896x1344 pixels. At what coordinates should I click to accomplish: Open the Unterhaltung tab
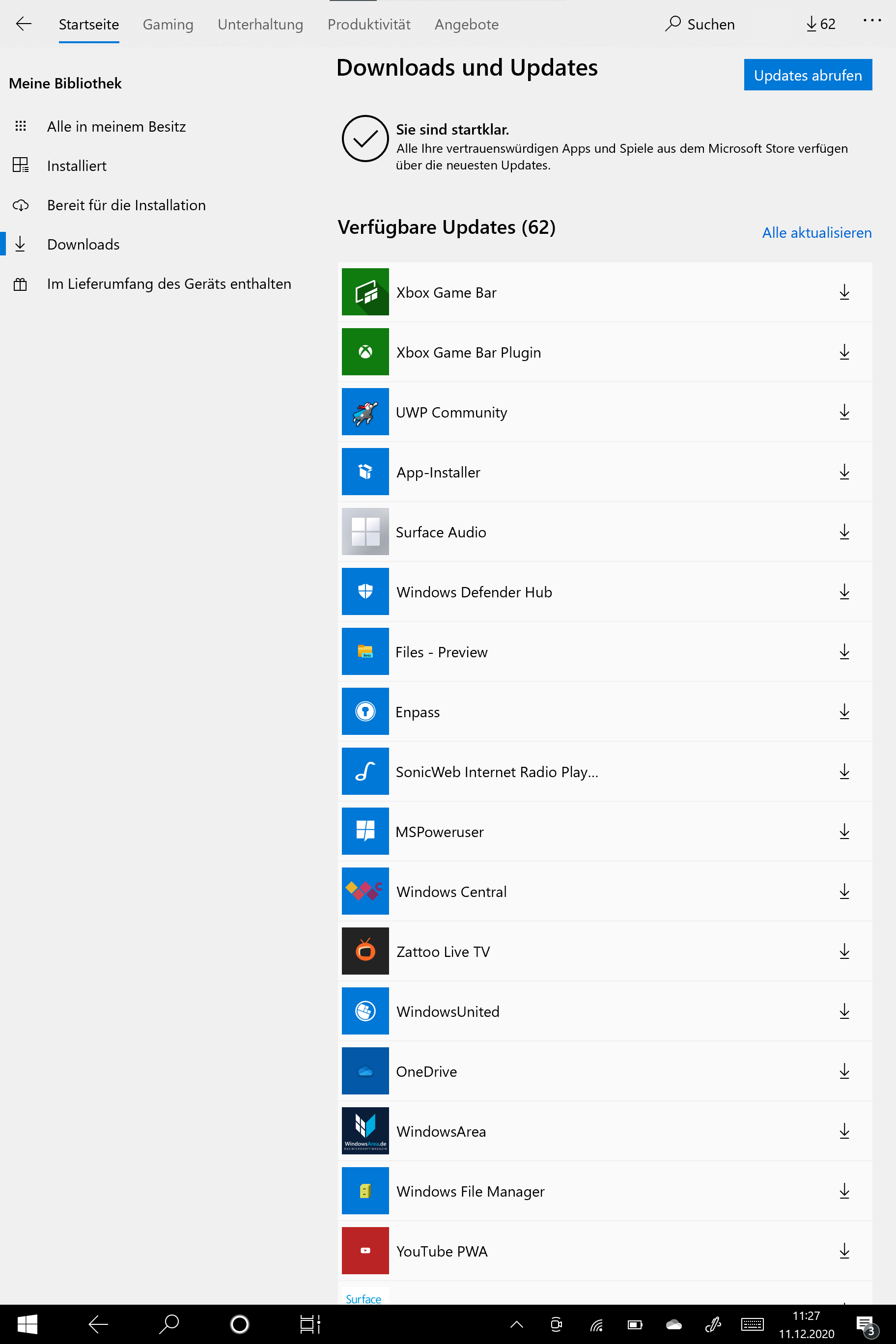click(x=260, y=24)
